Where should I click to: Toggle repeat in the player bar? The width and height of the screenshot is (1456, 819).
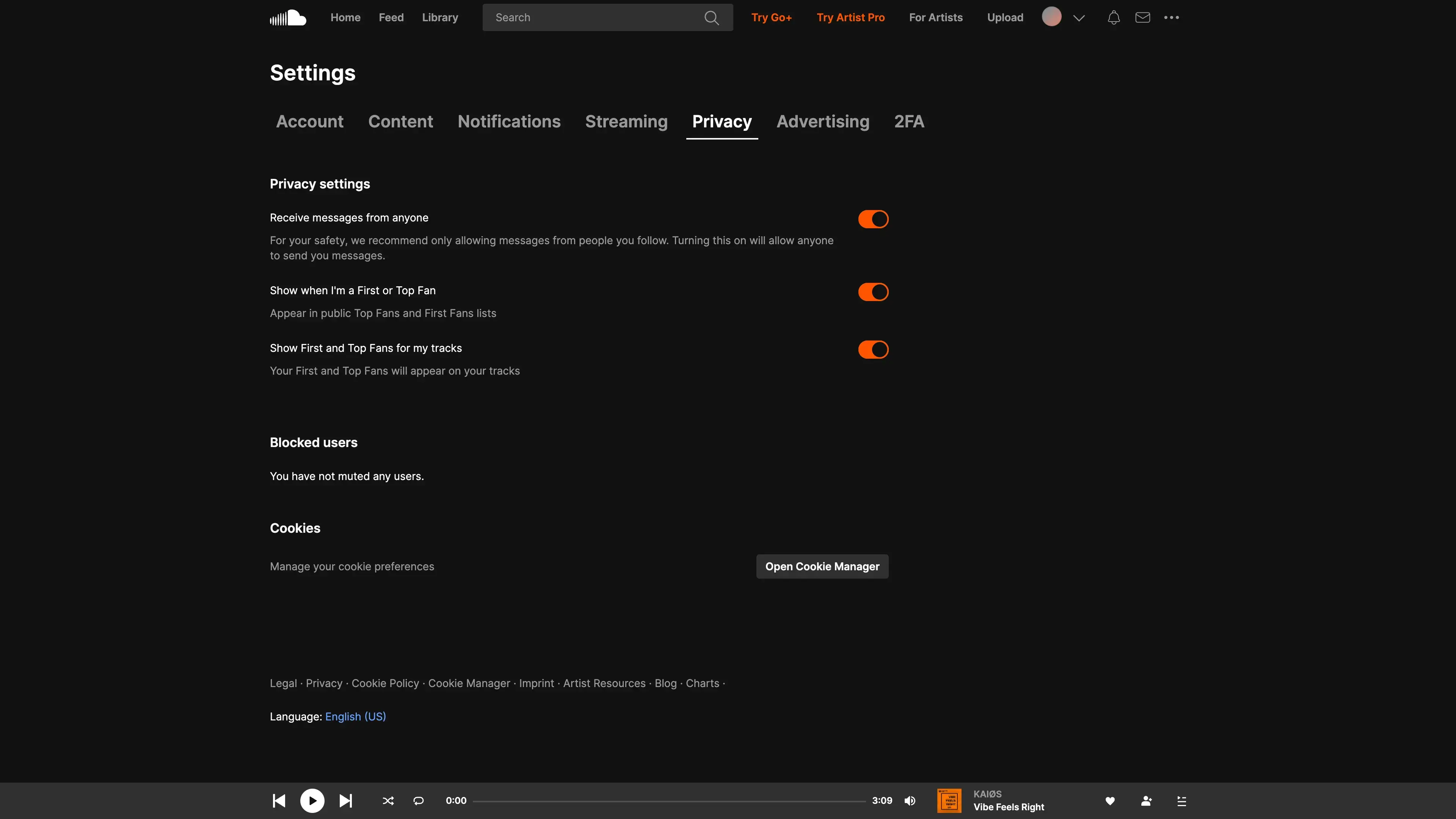click(418, 800)
